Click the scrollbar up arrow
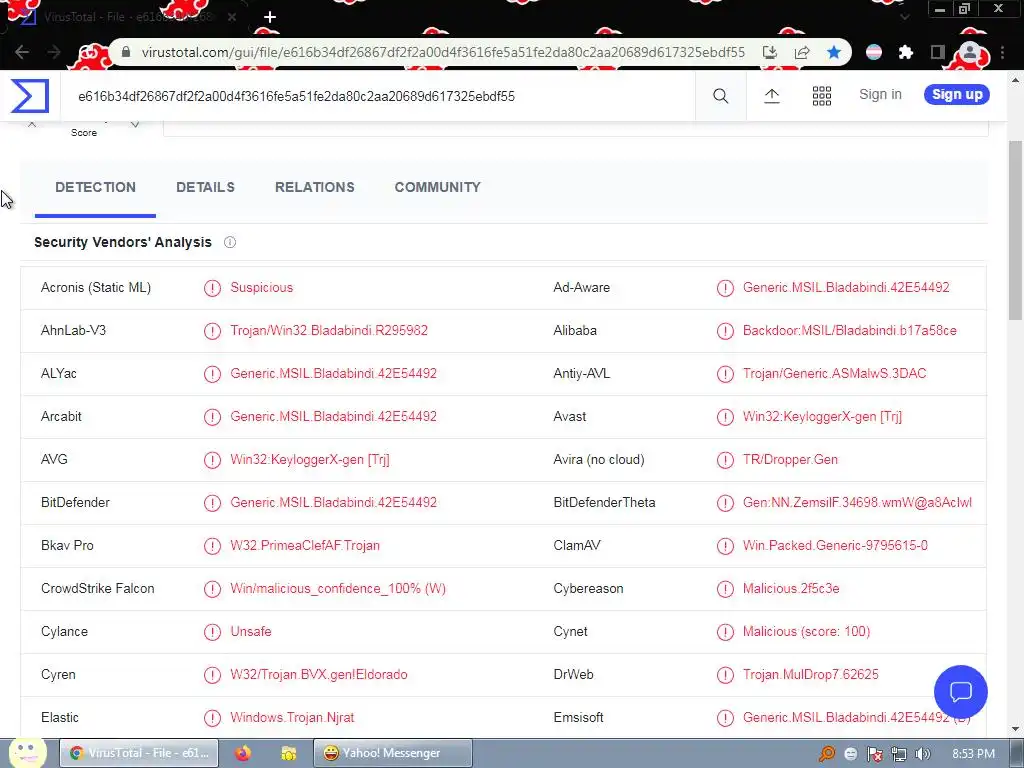This screenshot has width=1024, height=768. tap(1016, 80)
